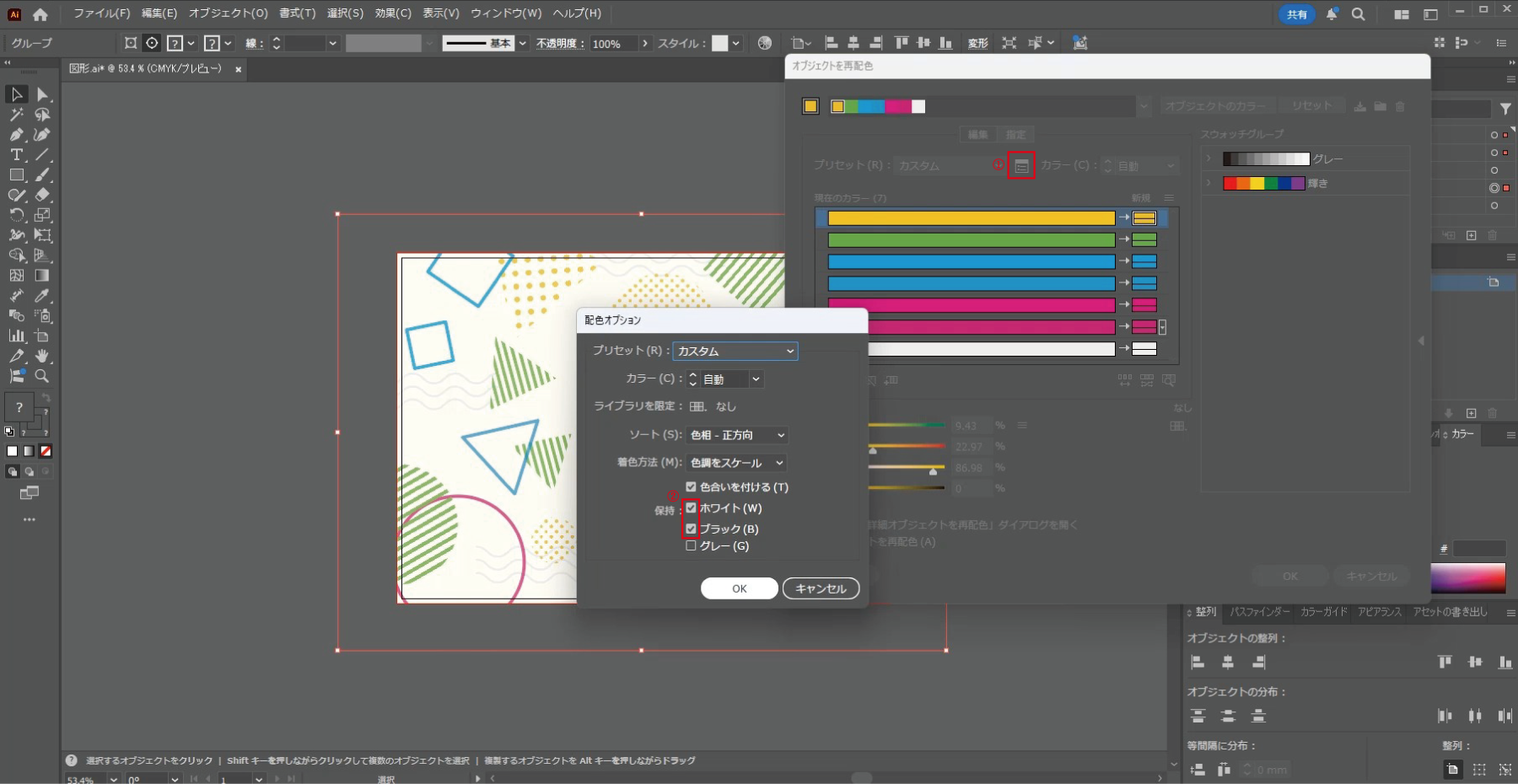Click 変形 link in control bar
The image size is (1518, 784).
click(x=977, y=43)
